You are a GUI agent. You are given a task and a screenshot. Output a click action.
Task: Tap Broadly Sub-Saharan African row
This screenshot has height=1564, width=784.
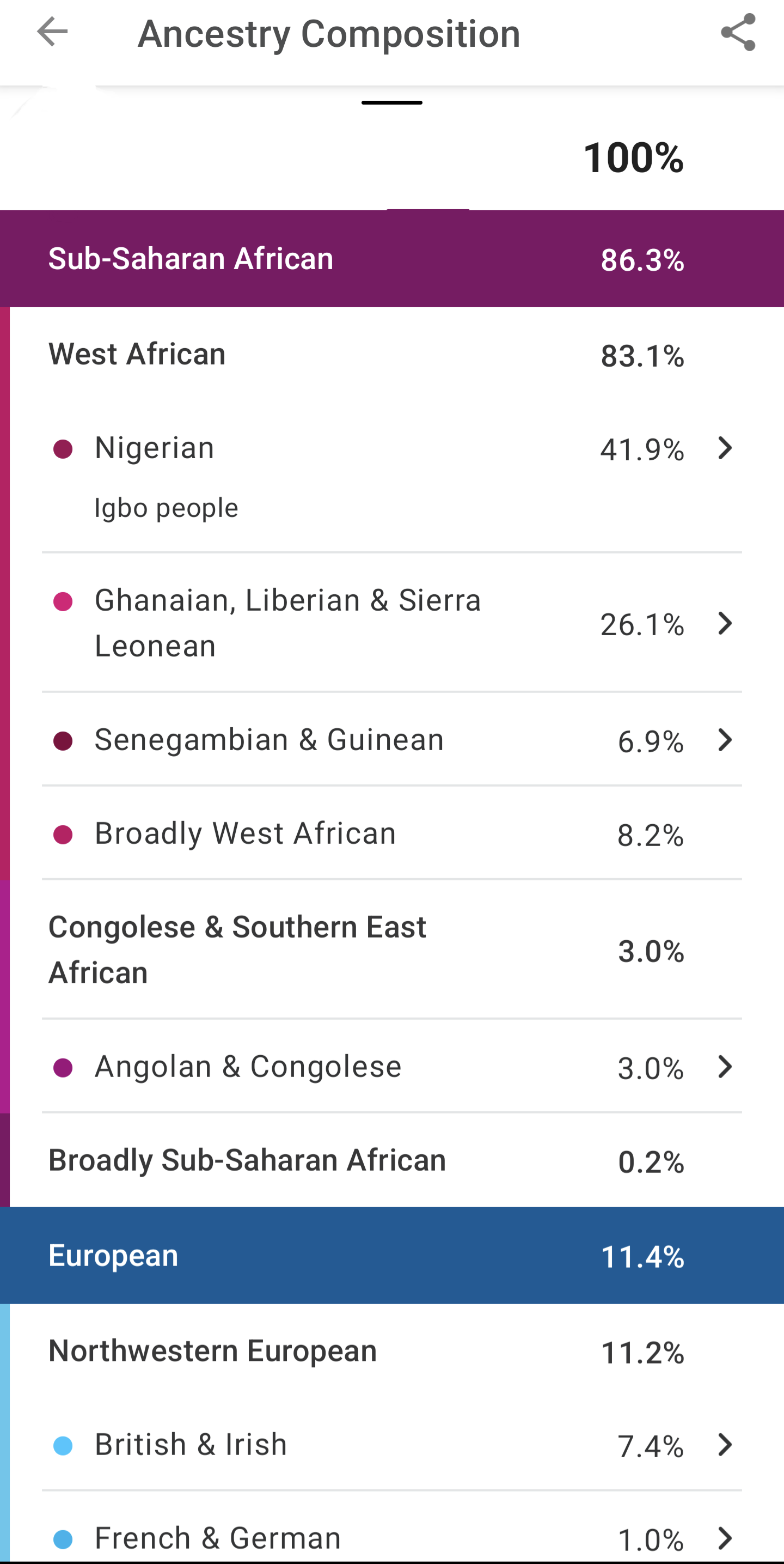click(x=392, y=1160)
